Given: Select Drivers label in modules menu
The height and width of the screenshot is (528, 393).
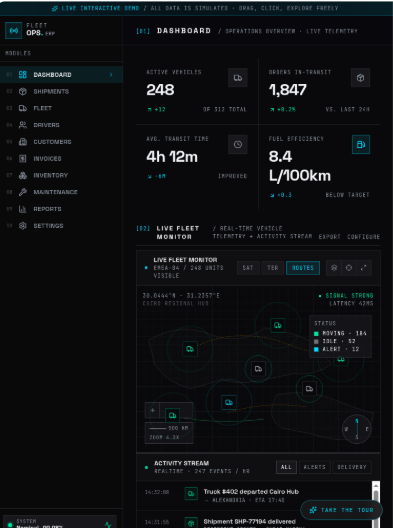Looking at the screenshot, I should [x=46, y=125].
